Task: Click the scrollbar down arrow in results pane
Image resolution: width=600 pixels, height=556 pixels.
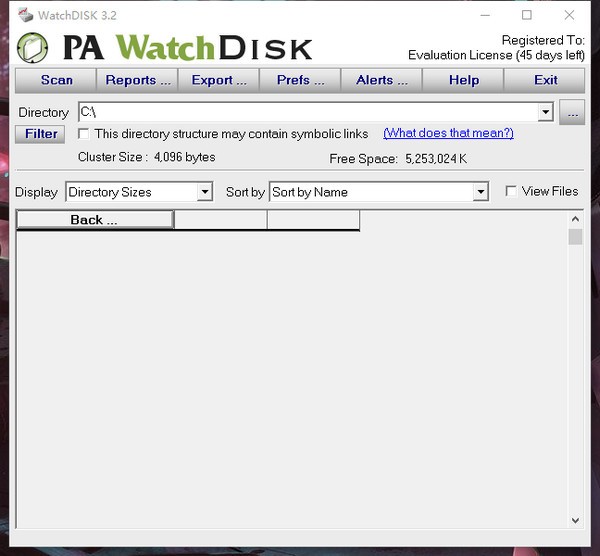Action: tap(575, 520)
